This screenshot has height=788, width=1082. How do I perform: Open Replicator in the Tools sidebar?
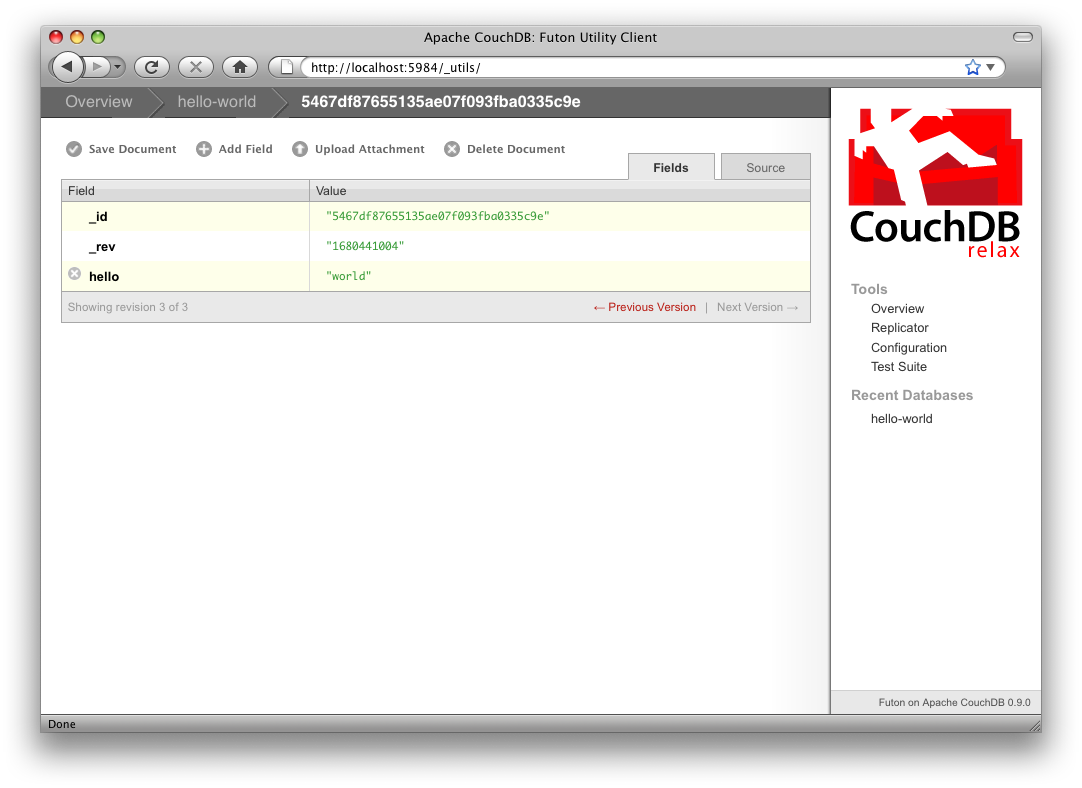(x=899, y=328)
